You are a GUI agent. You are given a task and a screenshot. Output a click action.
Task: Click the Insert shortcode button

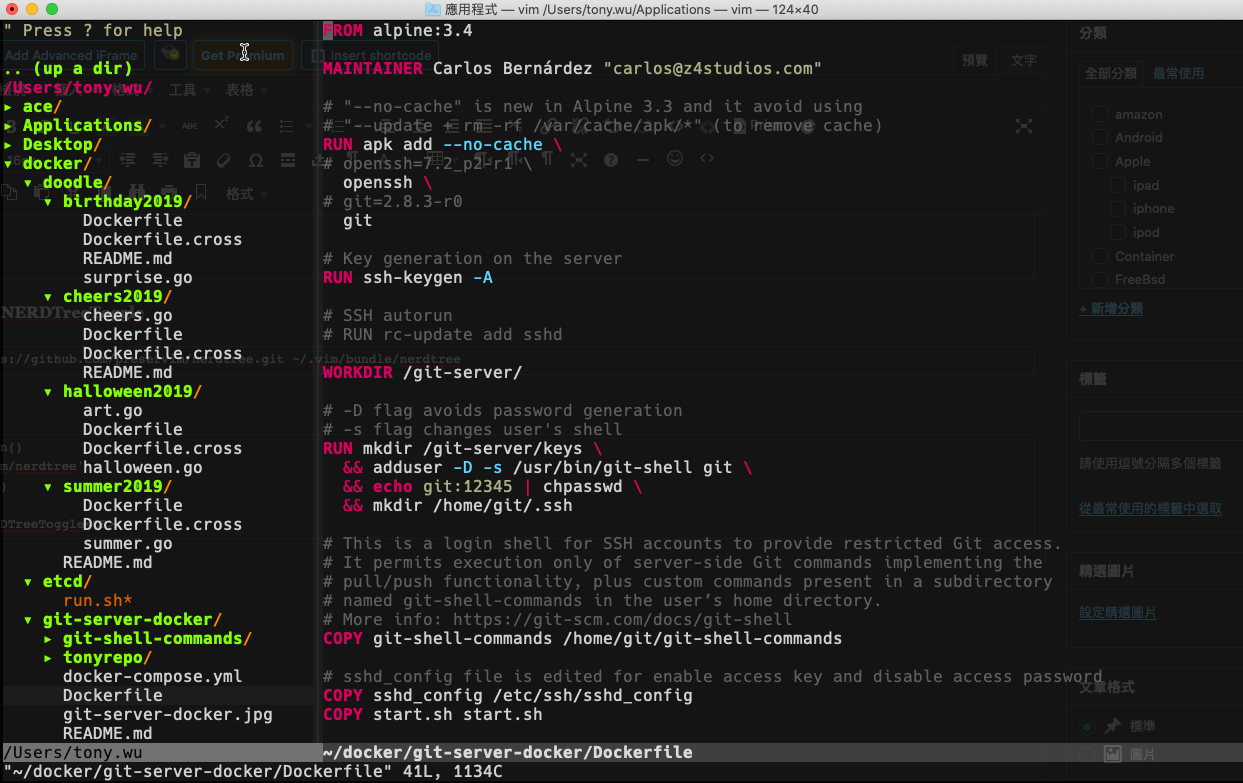371,56
